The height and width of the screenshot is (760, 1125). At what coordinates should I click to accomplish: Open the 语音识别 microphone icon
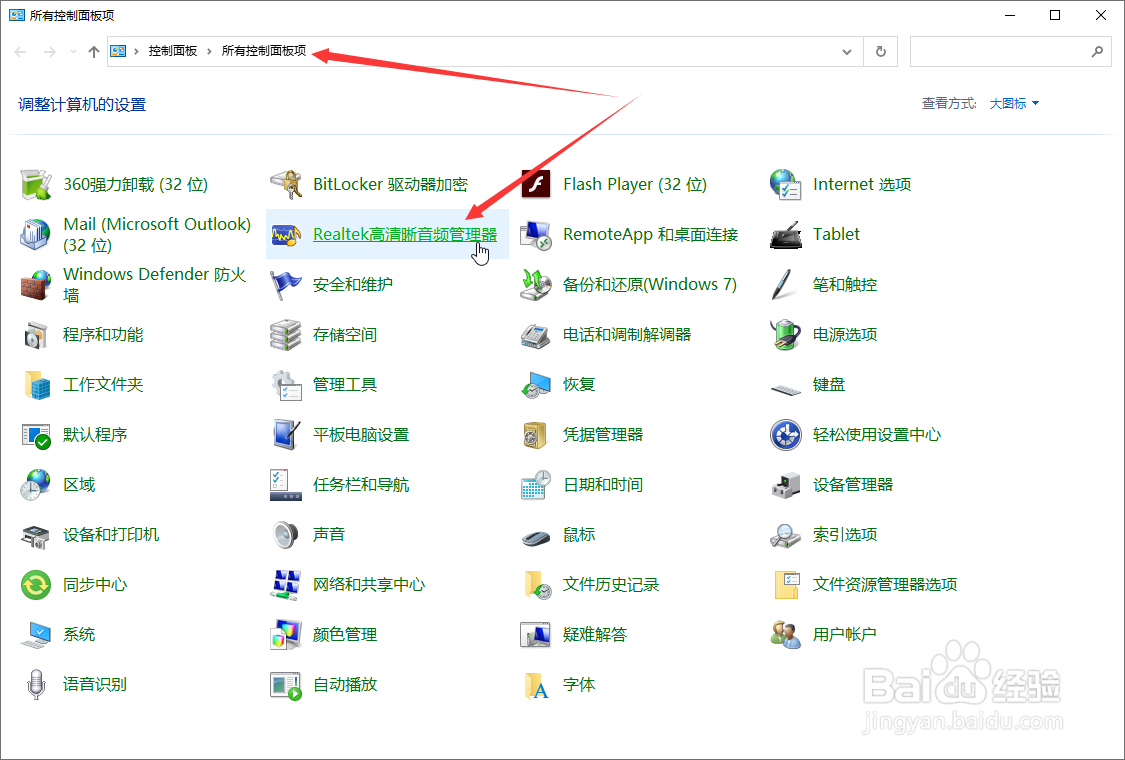36,685
